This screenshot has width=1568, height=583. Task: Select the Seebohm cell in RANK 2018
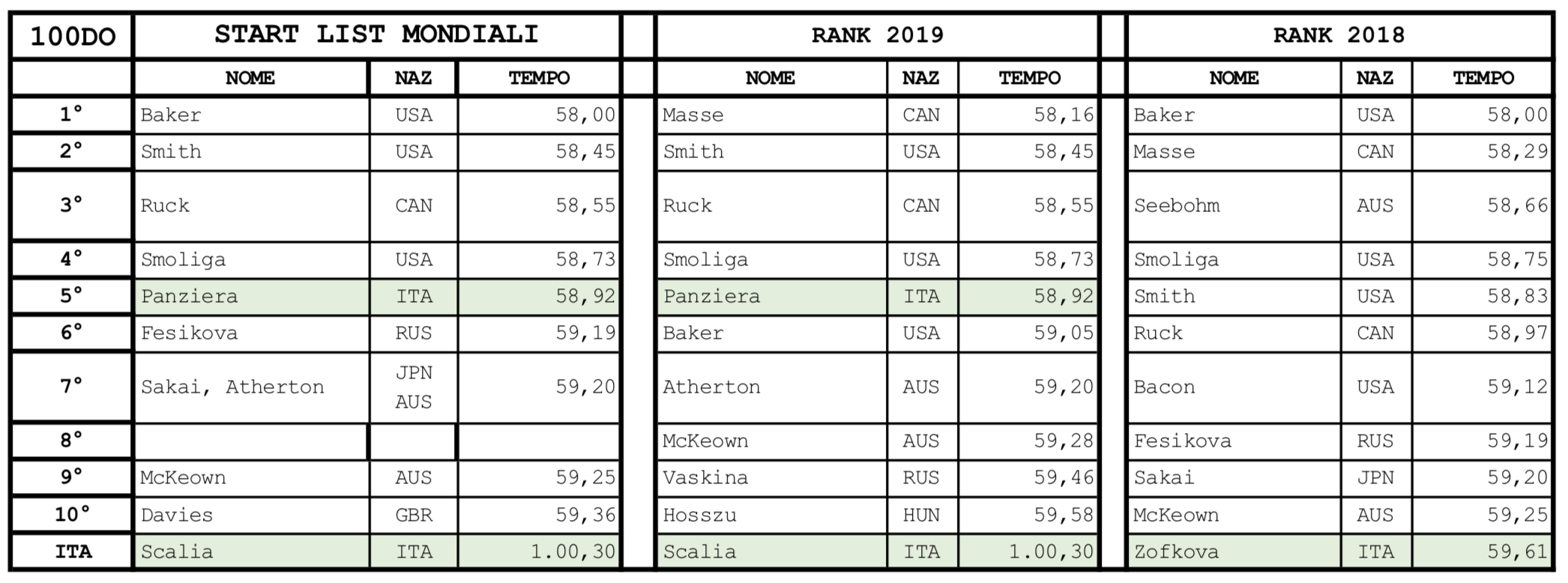point(1234,206)
